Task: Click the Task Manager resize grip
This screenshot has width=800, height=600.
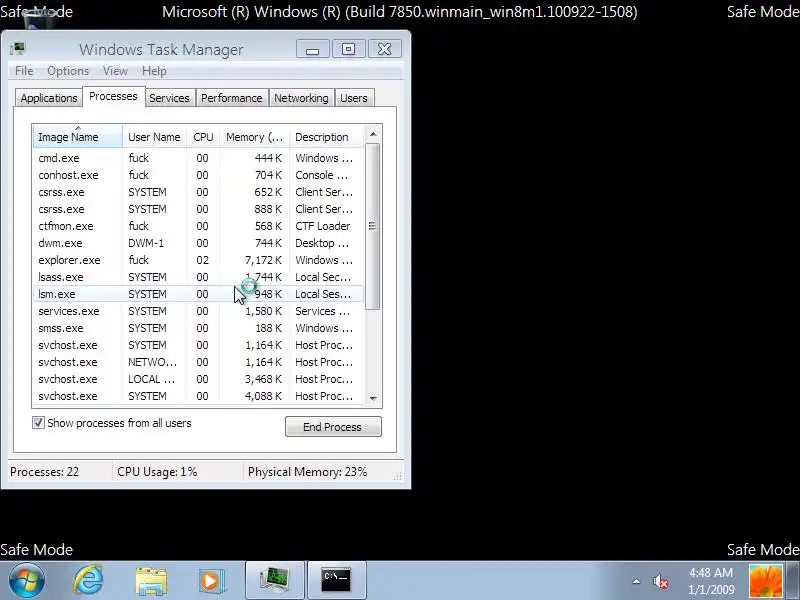Action: [x=398, y=476]
